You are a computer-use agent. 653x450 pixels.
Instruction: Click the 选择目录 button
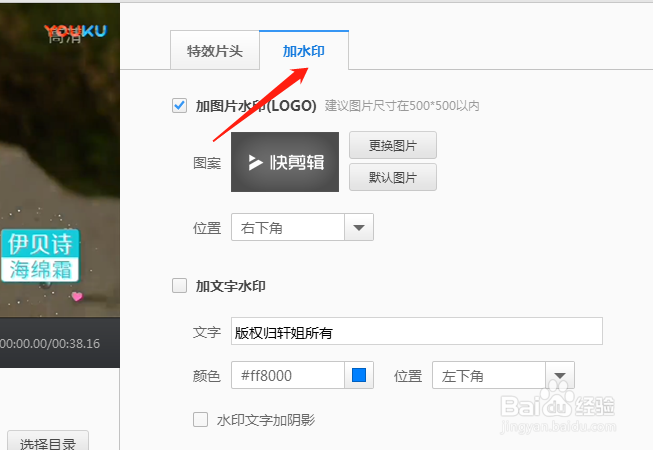(x=48, y=441)
